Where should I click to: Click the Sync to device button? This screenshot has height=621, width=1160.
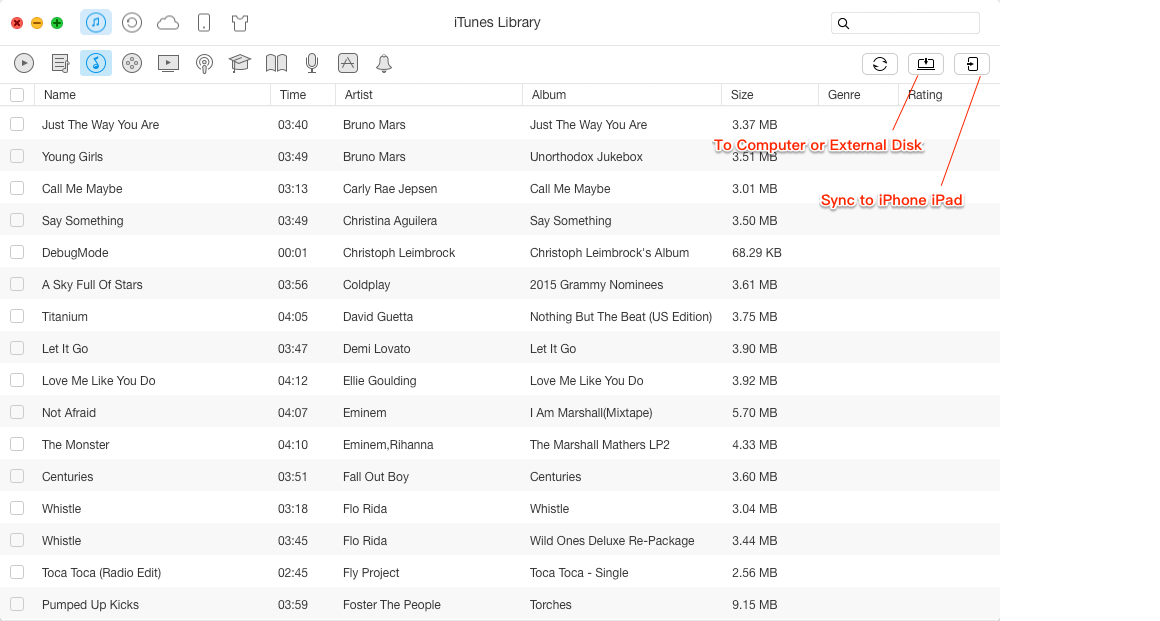click(972, 64)
